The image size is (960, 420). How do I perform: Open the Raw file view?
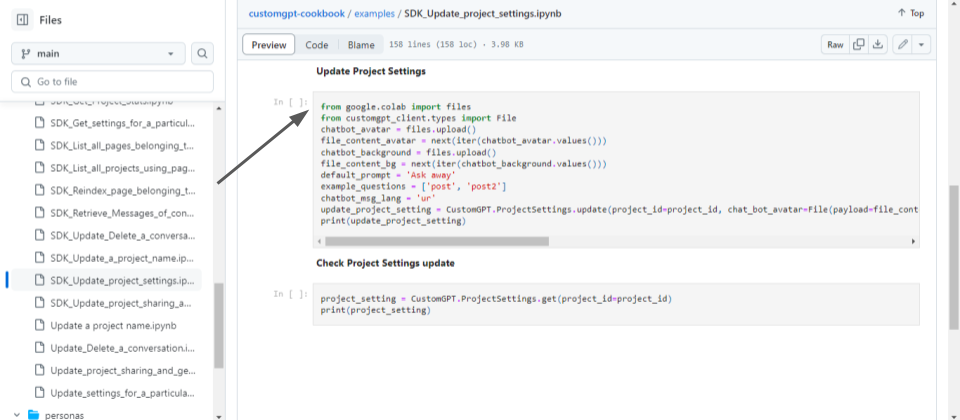835,45
